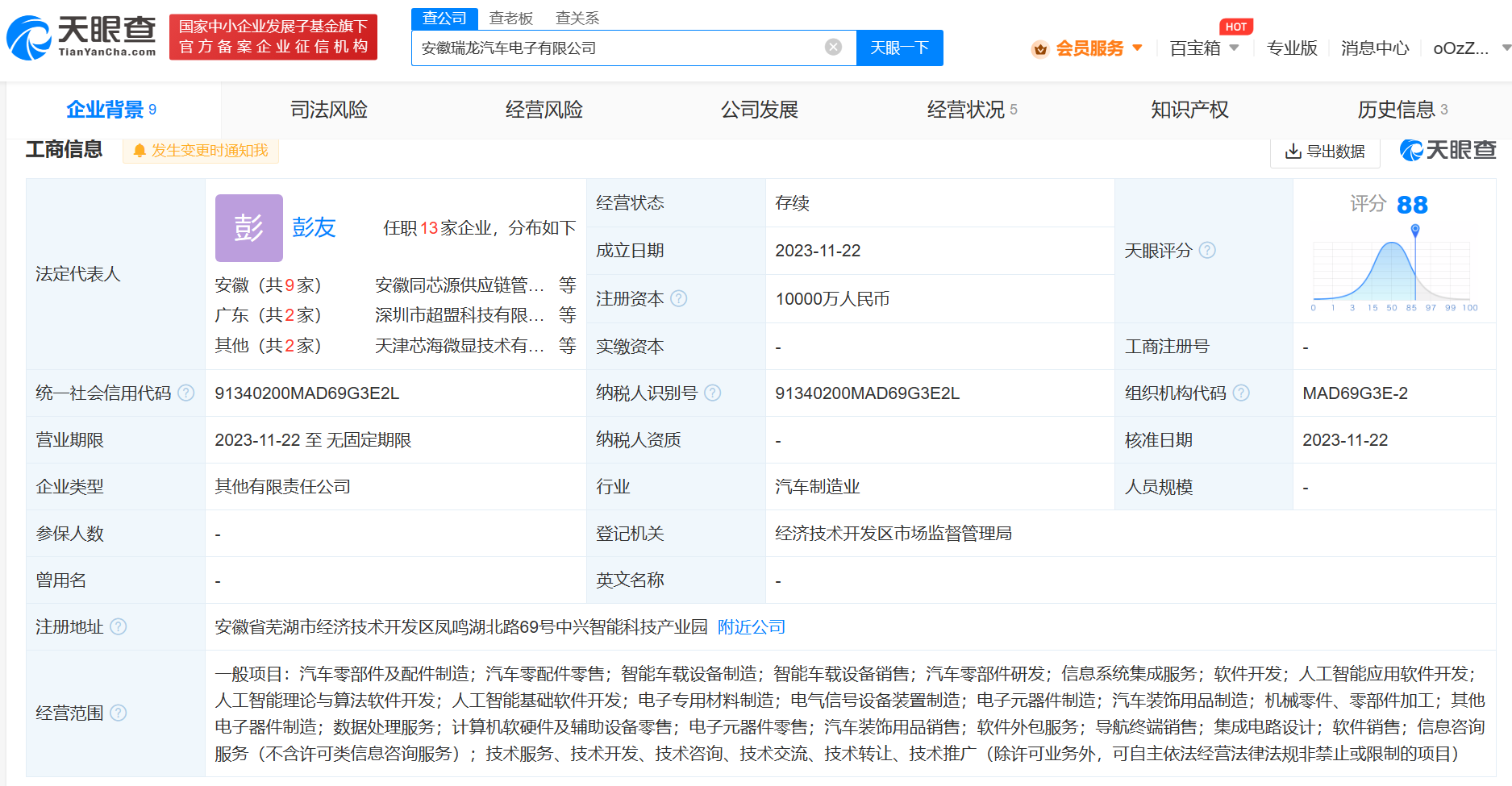This screenshot has width=1512, height=786.
Task: Click the Tianyancha logo in header
Action: [x=81, y=37]
